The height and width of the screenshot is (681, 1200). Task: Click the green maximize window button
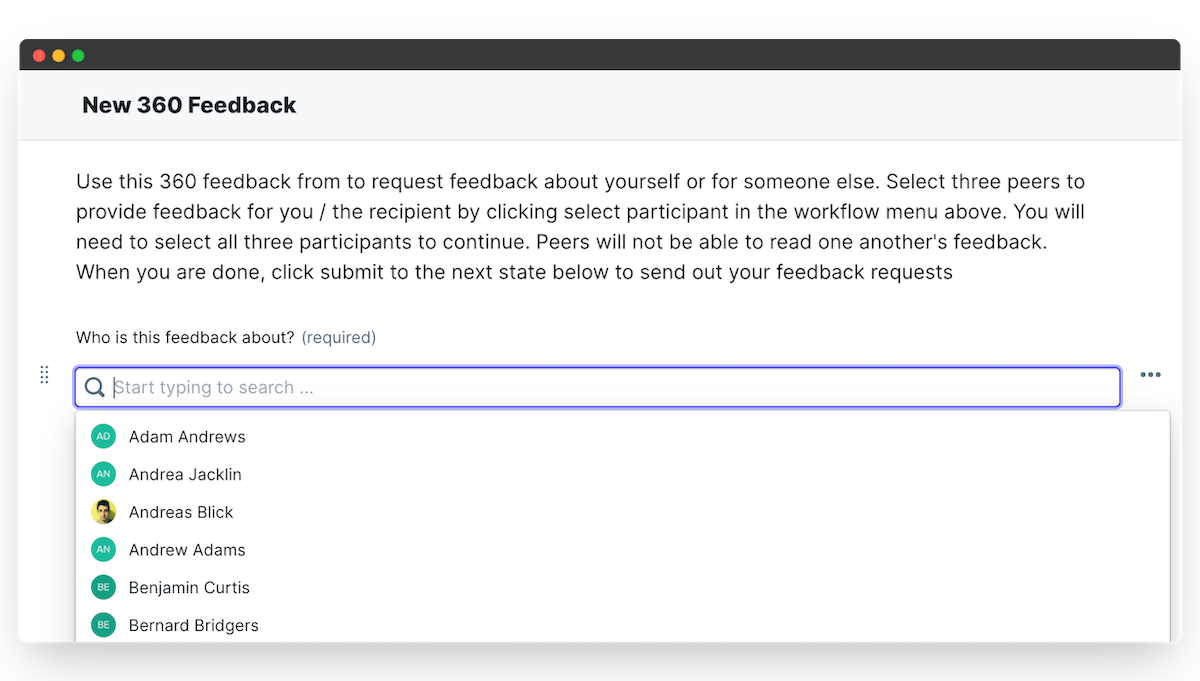pyautogui.click(x=78, y=55)
